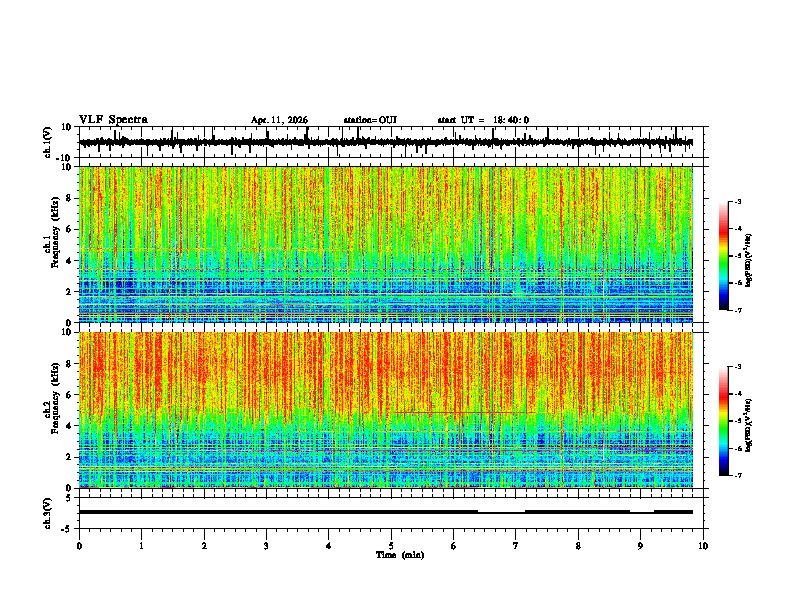Click the "10" tick on the time axis
This screenshot has width=792, height=612.
pos(703,546)
